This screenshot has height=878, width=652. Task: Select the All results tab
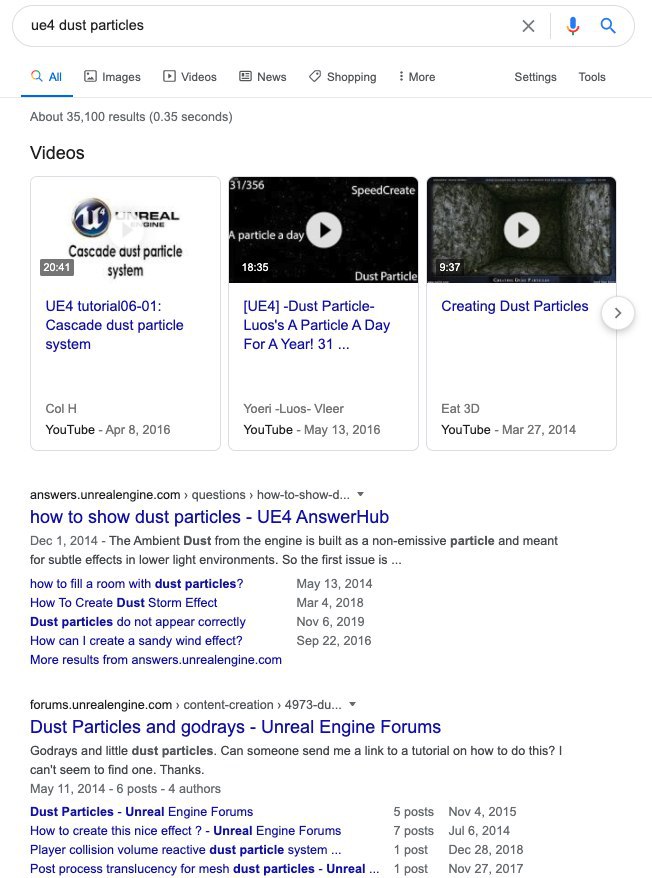pos(46,77)
